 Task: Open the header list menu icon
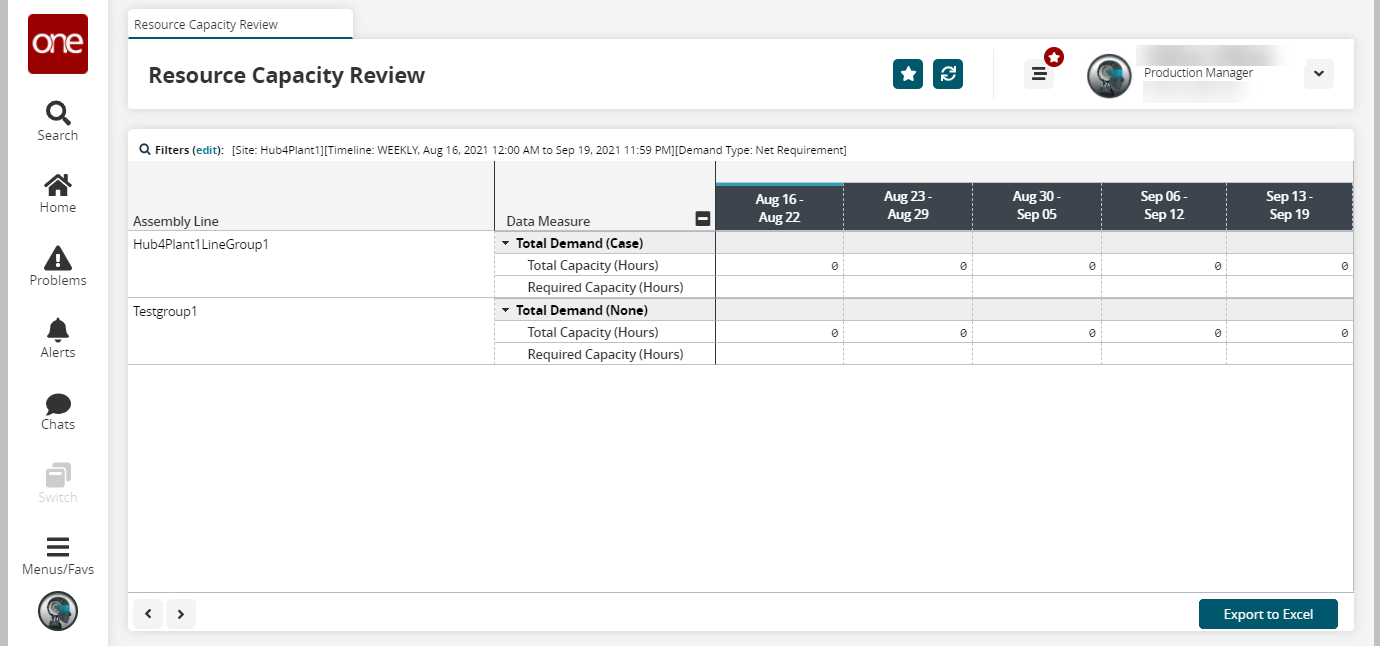[1039, 74]
